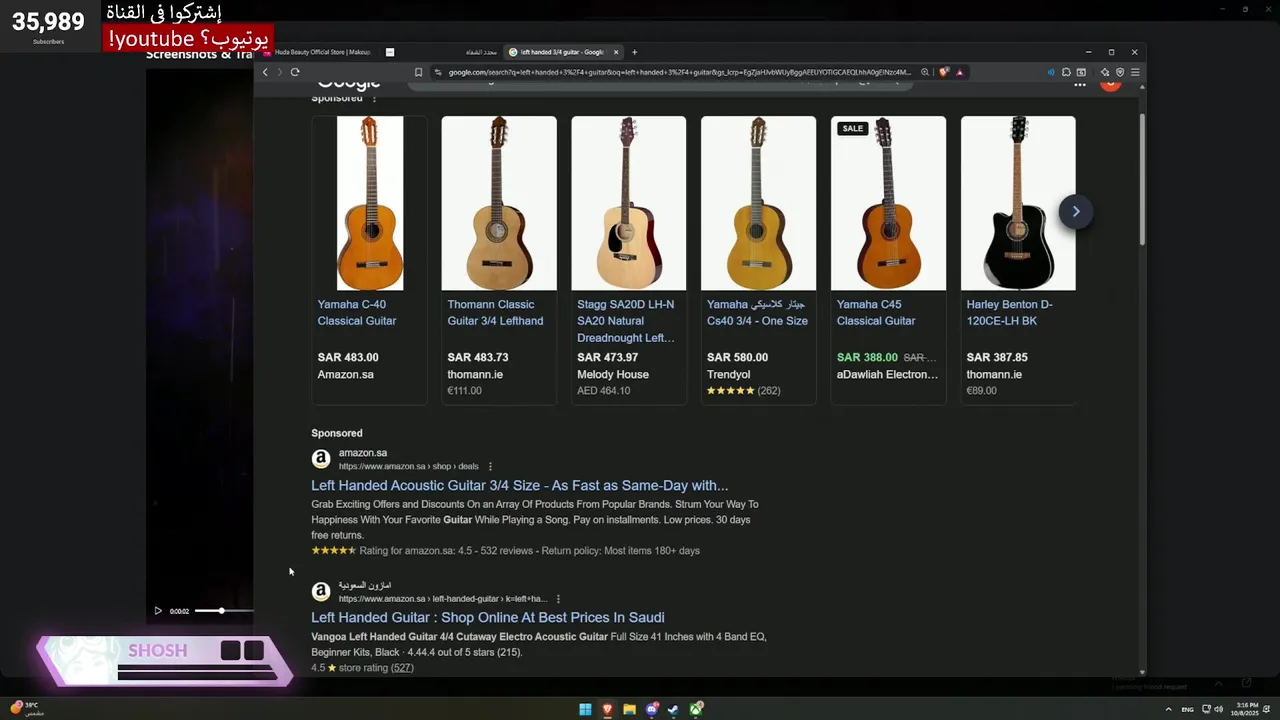Screen dimensions: 1280x720
Task: Open the Google apps grid
Action: pyautogui.click(x=1080, y=85)
